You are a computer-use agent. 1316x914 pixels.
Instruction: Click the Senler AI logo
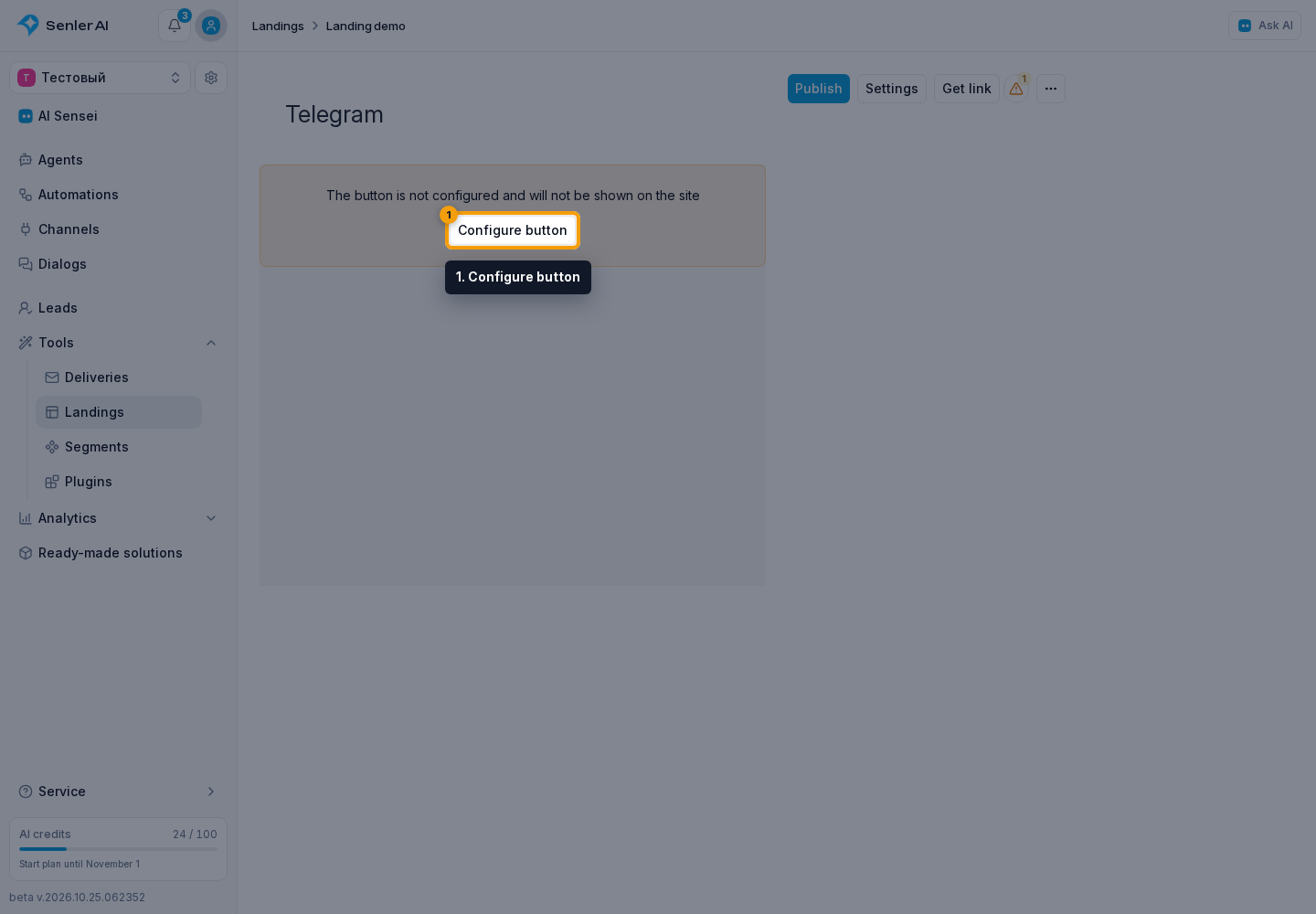[x=63, y=26]
